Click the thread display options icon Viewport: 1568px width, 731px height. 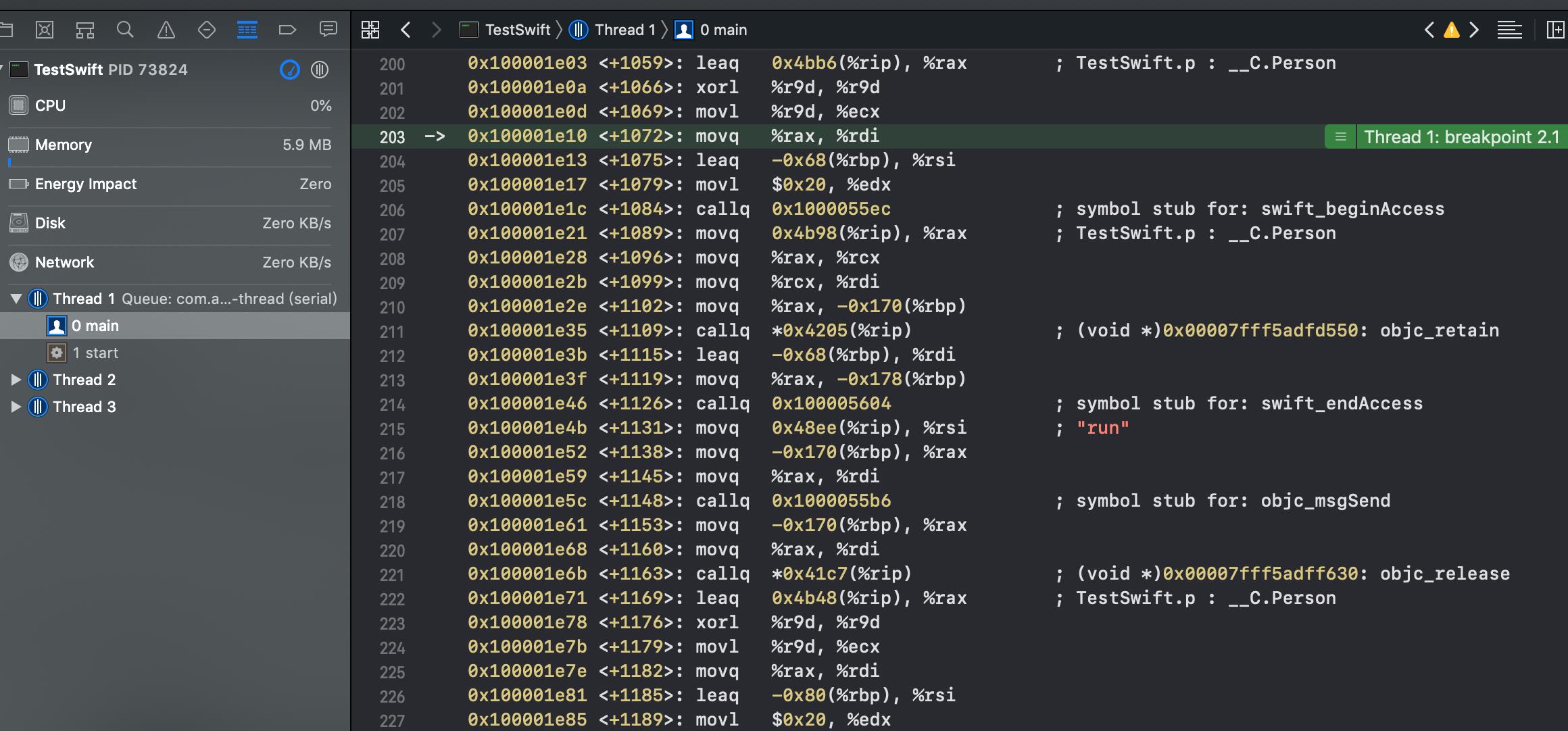pyautogui.click(x=320, y=70)
